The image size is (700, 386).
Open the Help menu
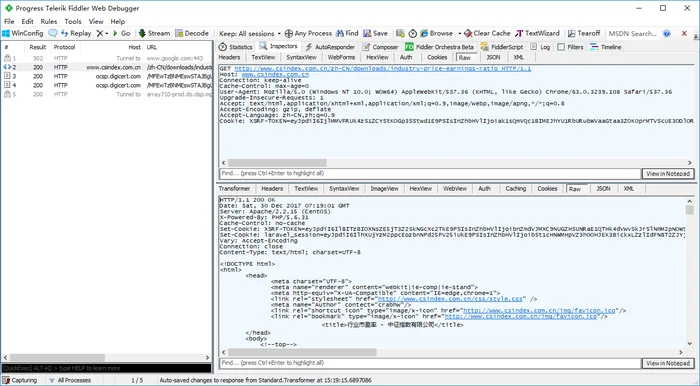pos(118,21)
